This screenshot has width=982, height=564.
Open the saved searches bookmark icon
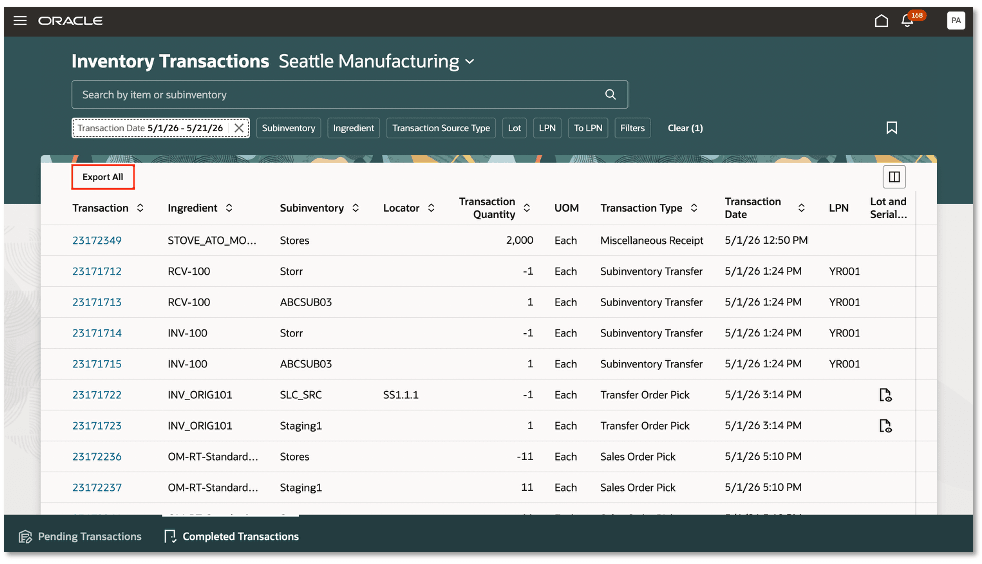tap(892, 128)
